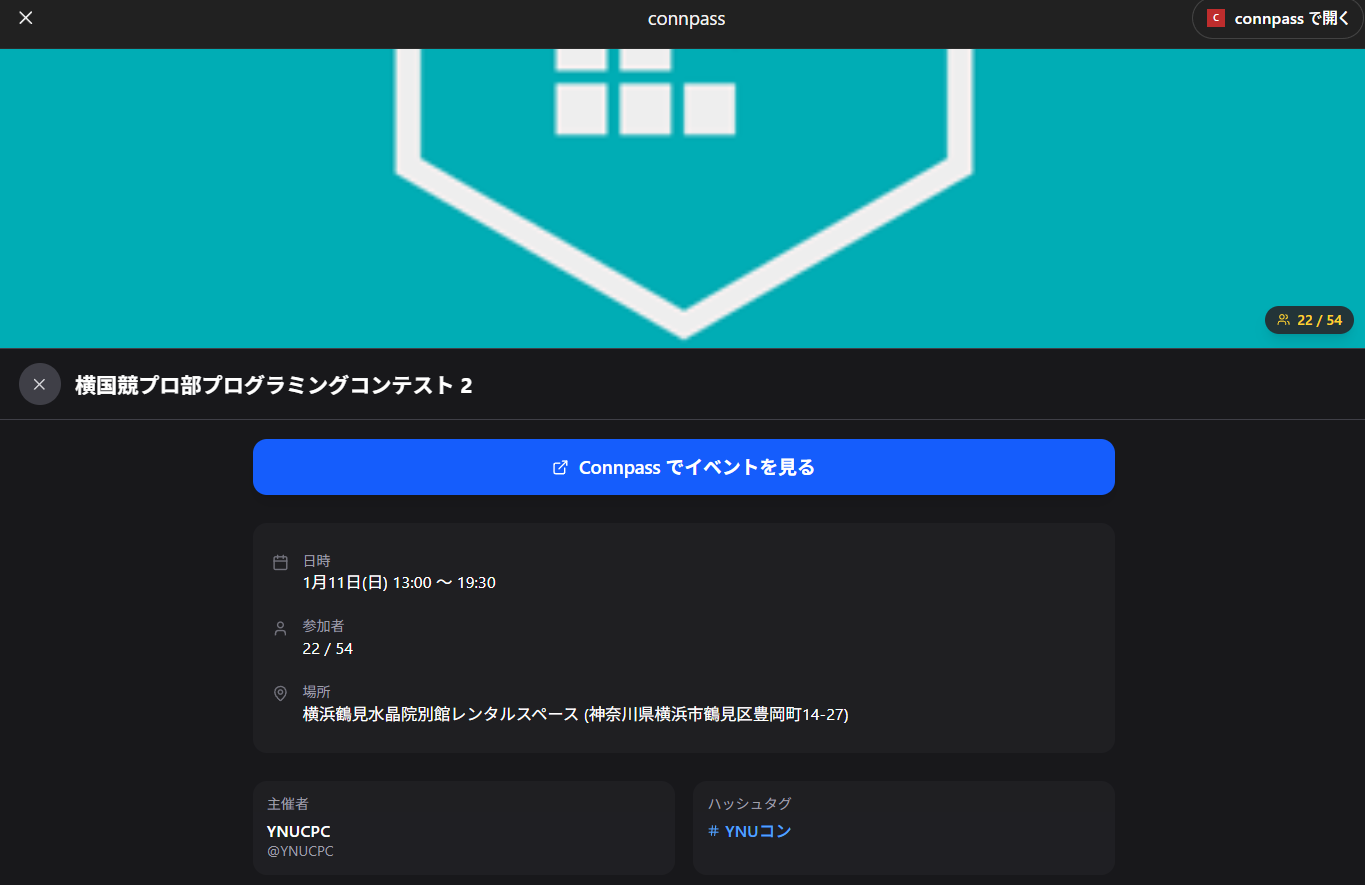Click the calendar icon beside 日時
Image resolution: width=1365 pixels, height=885 pixels.
(279, 561)
